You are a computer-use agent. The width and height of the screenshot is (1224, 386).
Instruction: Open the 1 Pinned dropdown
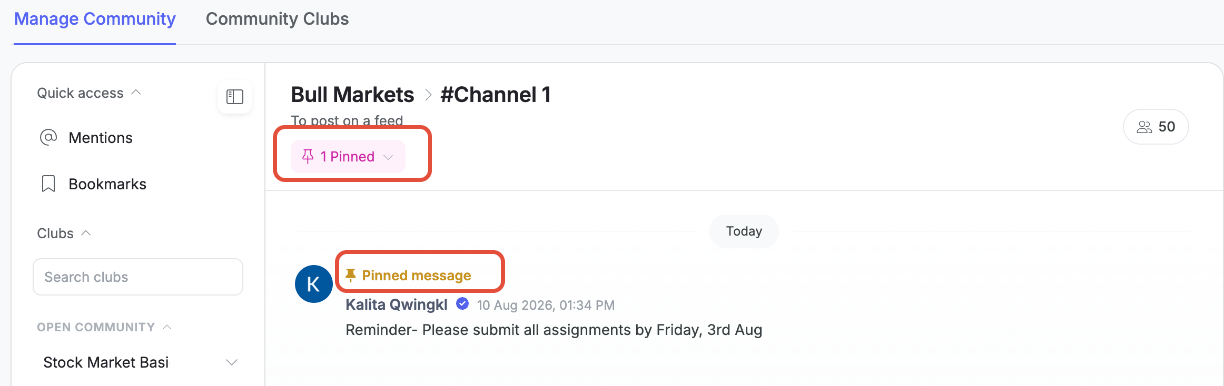[x=348, y=156]
